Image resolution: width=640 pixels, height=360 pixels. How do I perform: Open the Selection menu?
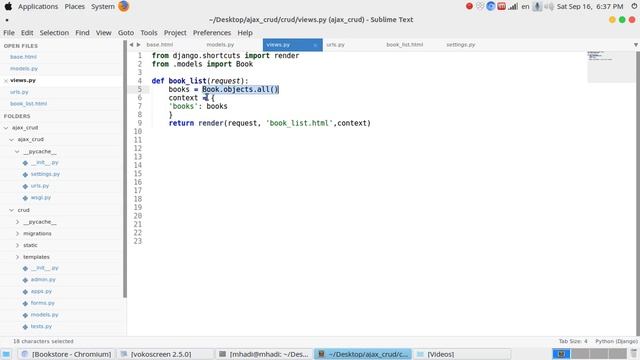(x=54, y=33)
